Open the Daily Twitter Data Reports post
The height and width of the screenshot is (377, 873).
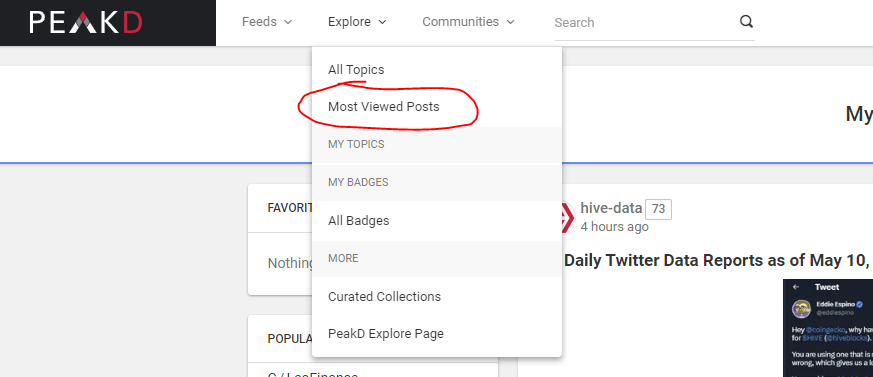click(718, 260)
